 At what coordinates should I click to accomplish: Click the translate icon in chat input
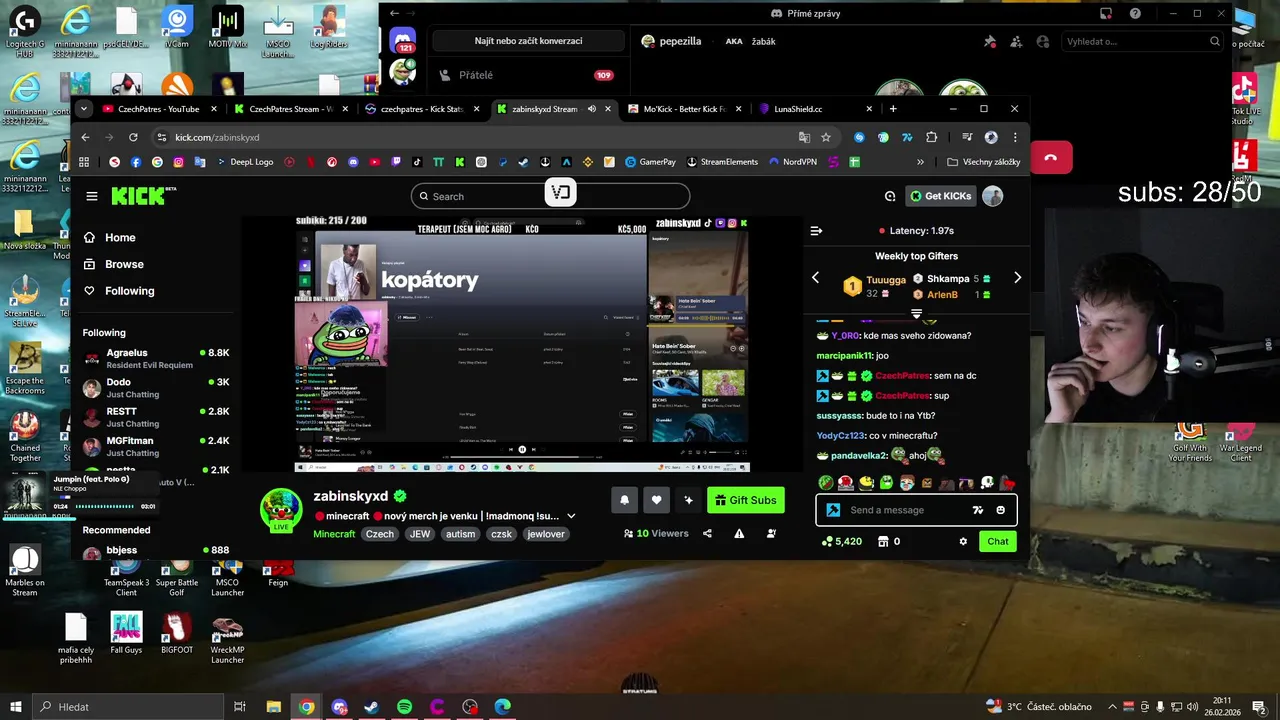(978, 510)
